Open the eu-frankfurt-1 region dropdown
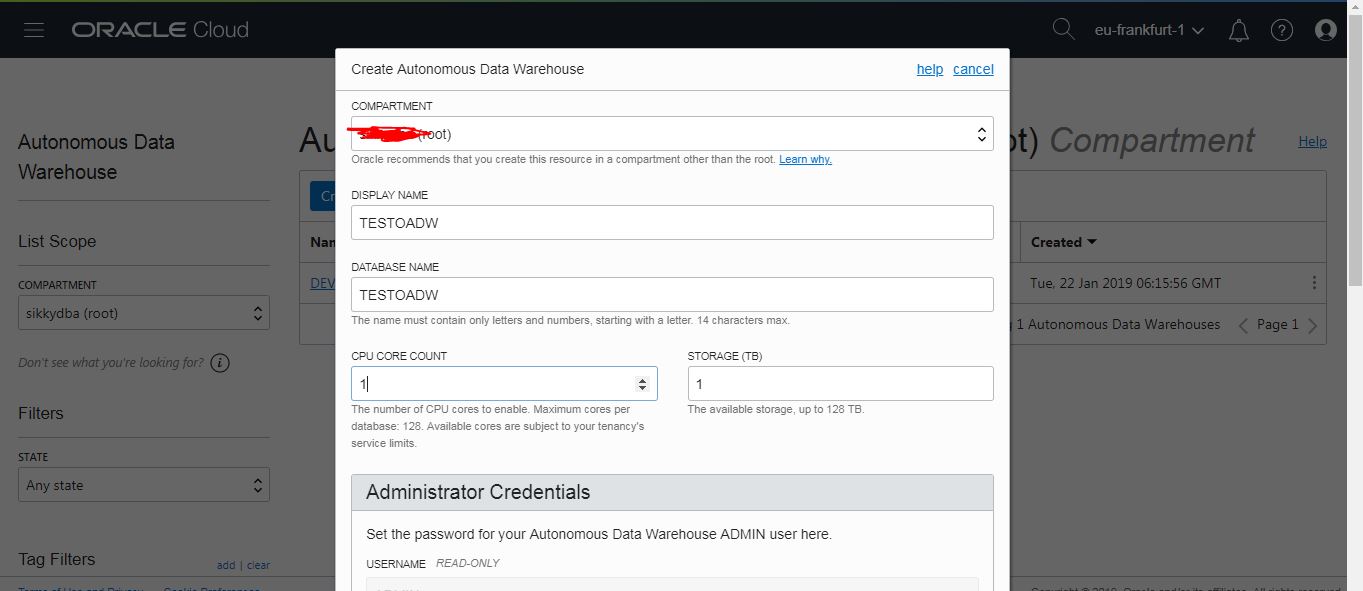This screenshot has height=591, width=1363. [1149, 30]
